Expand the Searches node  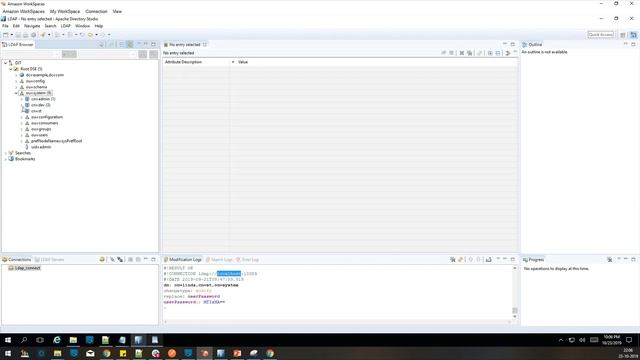(5, 153)
